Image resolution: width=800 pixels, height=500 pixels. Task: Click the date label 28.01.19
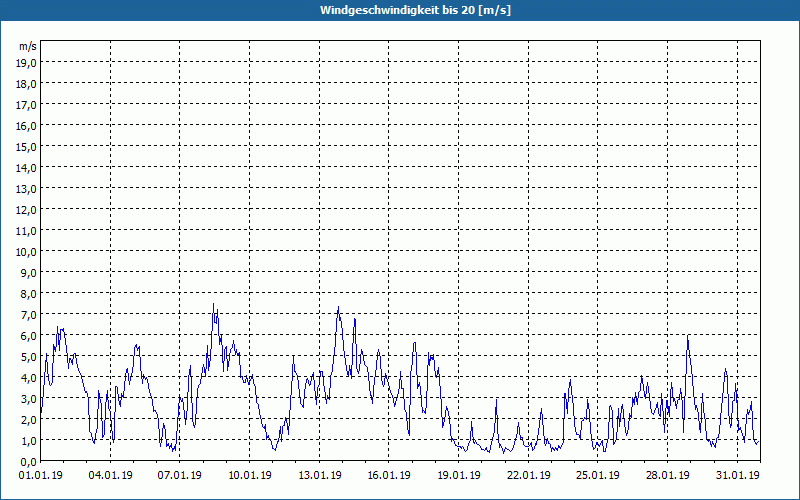tap(667, 475)
